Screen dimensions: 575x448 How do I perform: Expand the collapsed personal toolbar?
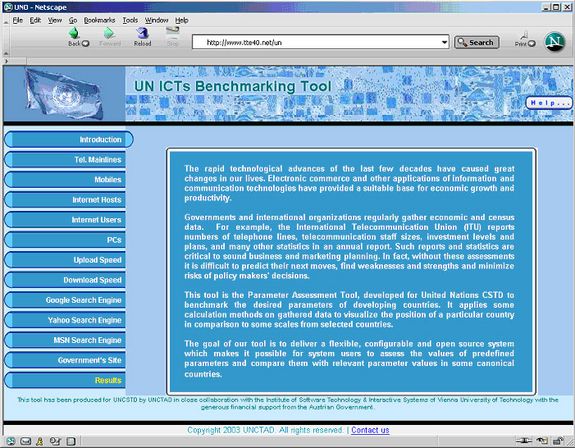[6, 61]
